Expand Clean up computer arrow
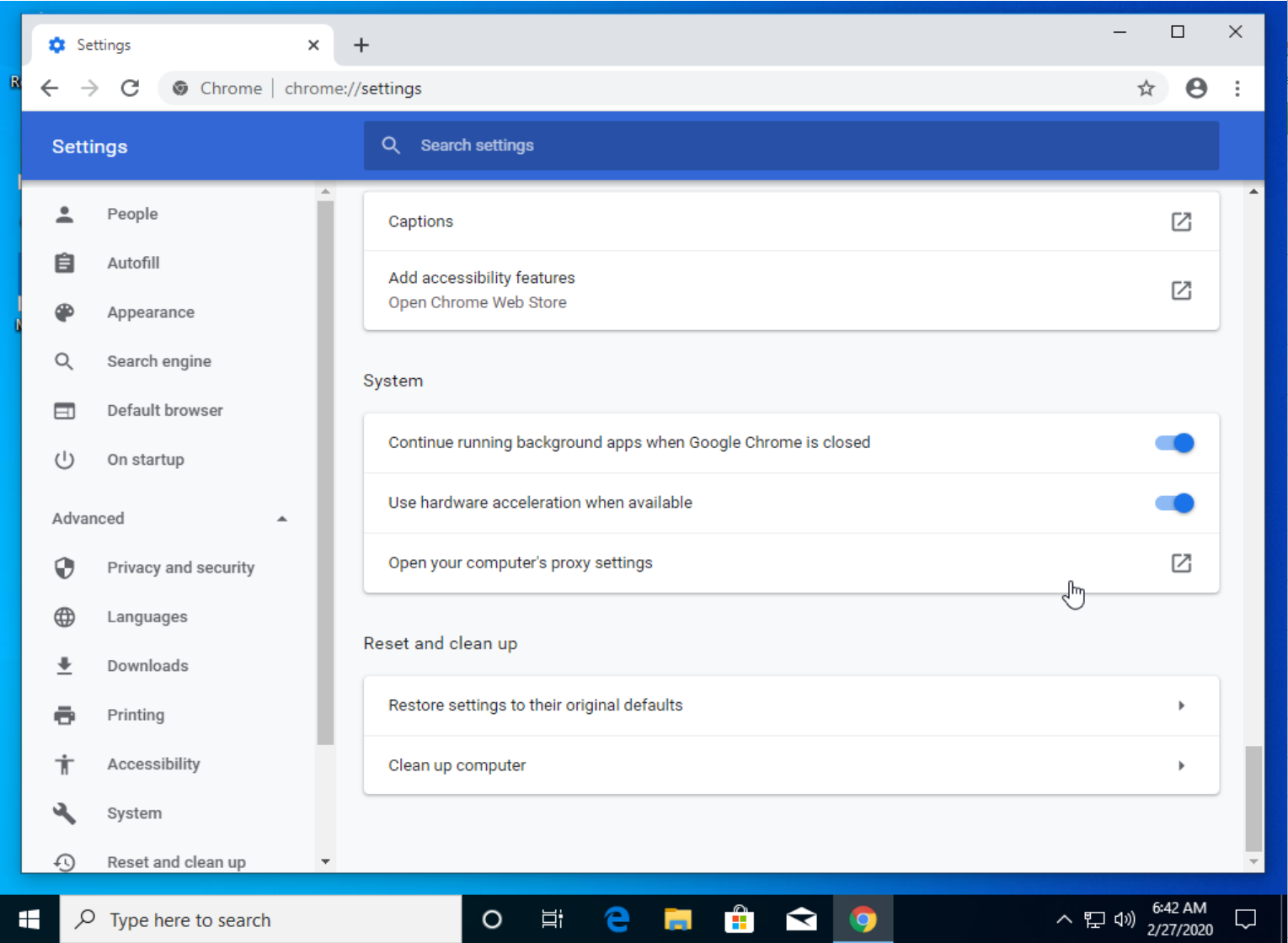The height and width of the screenshot is (943, 1288). (1181, 765)
